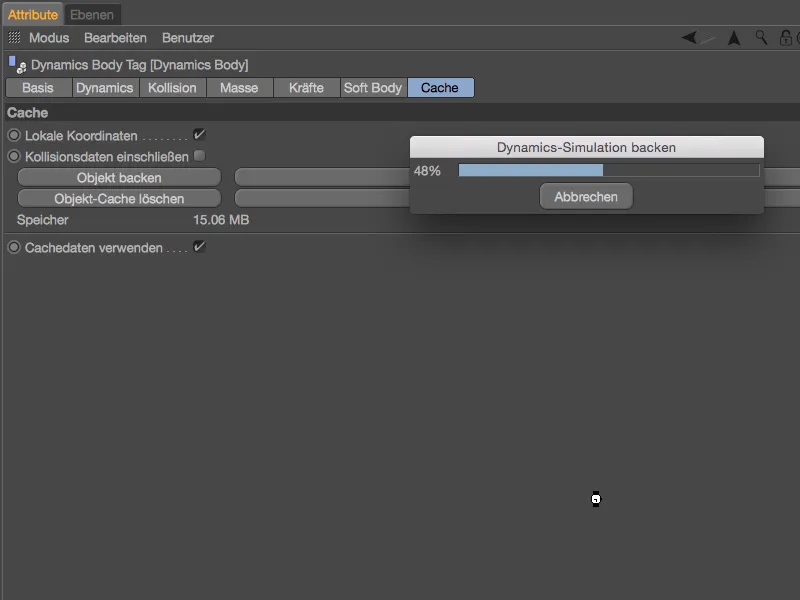Open the Benutzer menu

pyautogui.click(x=188, y=38)
